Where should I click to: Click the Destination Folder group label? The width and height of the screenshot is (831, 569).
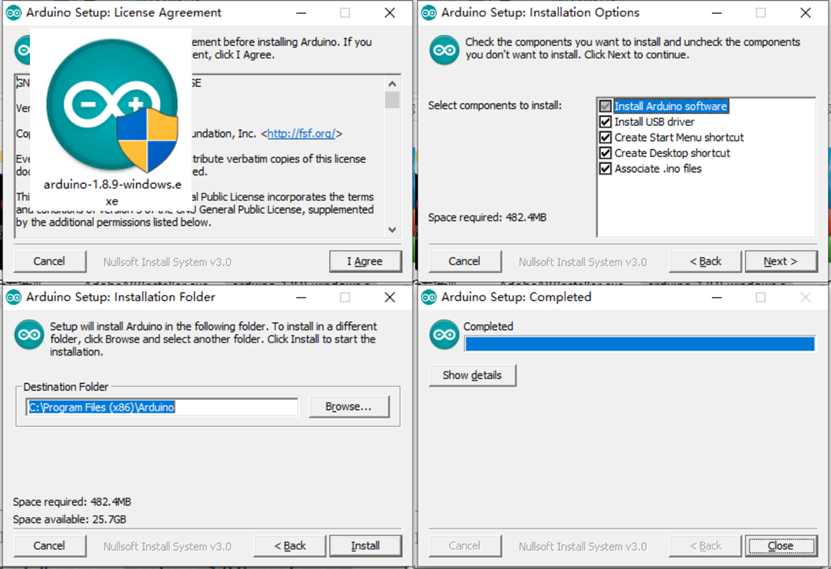click(66, 387)
